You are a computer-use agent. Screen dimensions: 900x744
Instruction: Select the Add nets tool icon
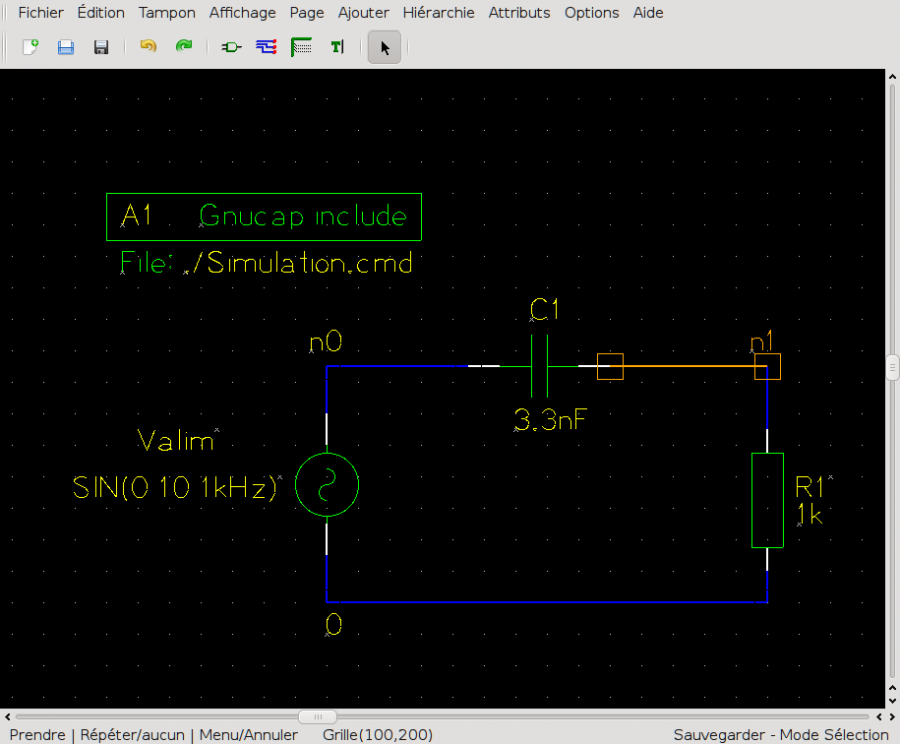[266, 46]
